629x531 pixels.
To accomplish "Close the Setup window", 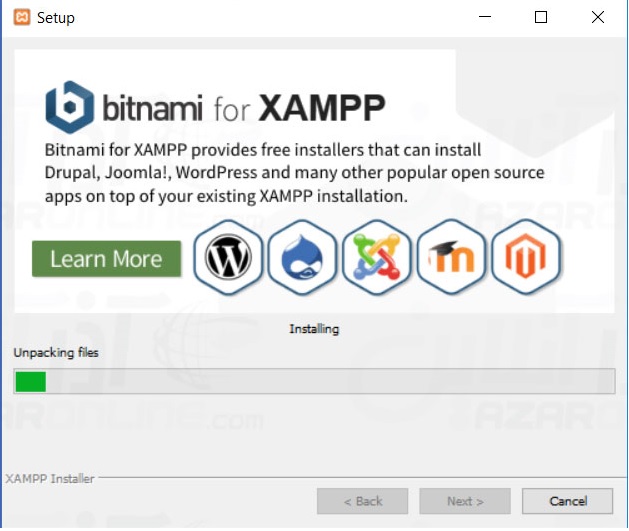I will [597, 17].
